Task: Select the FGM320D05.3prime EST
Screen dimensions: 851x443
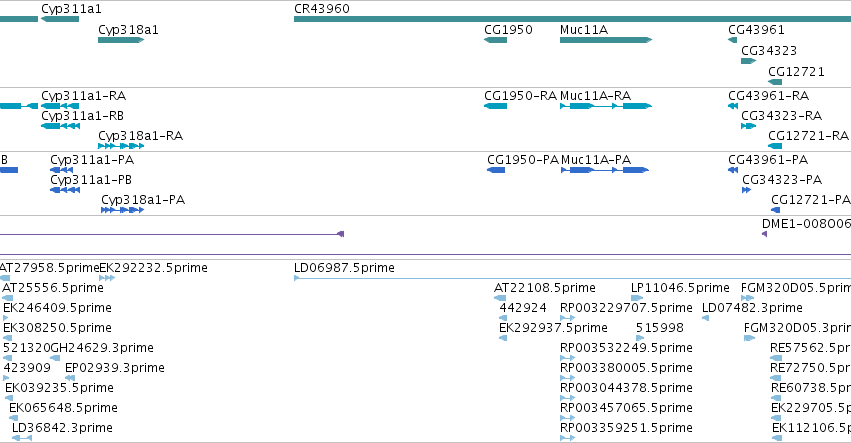Action: [750, 338]
